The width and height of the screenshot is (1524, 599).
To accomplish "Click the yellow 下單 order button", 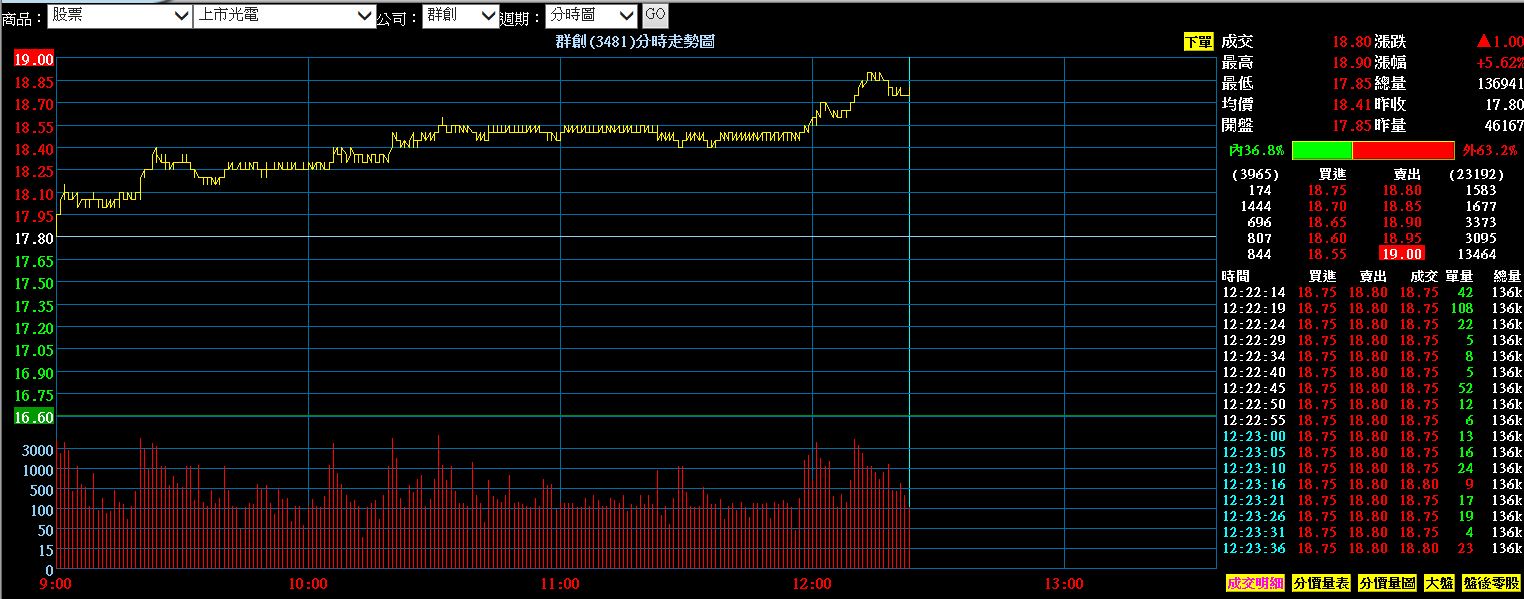I will [1197, 42].
